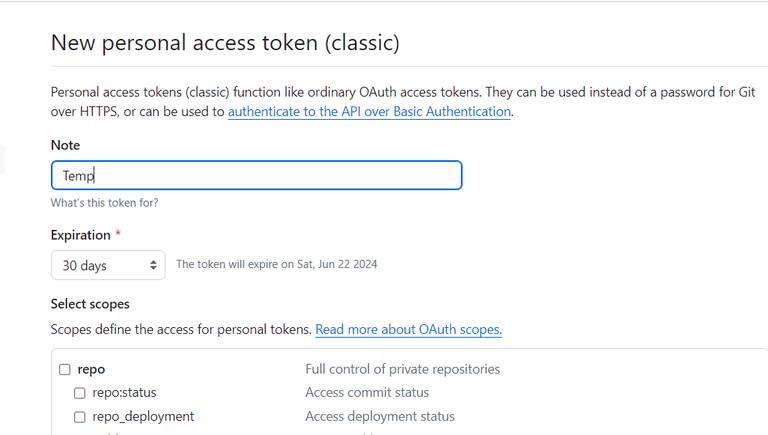Click the "What's this token for?" hint
This screenshot has width=768, height=435.
(104, 203)
